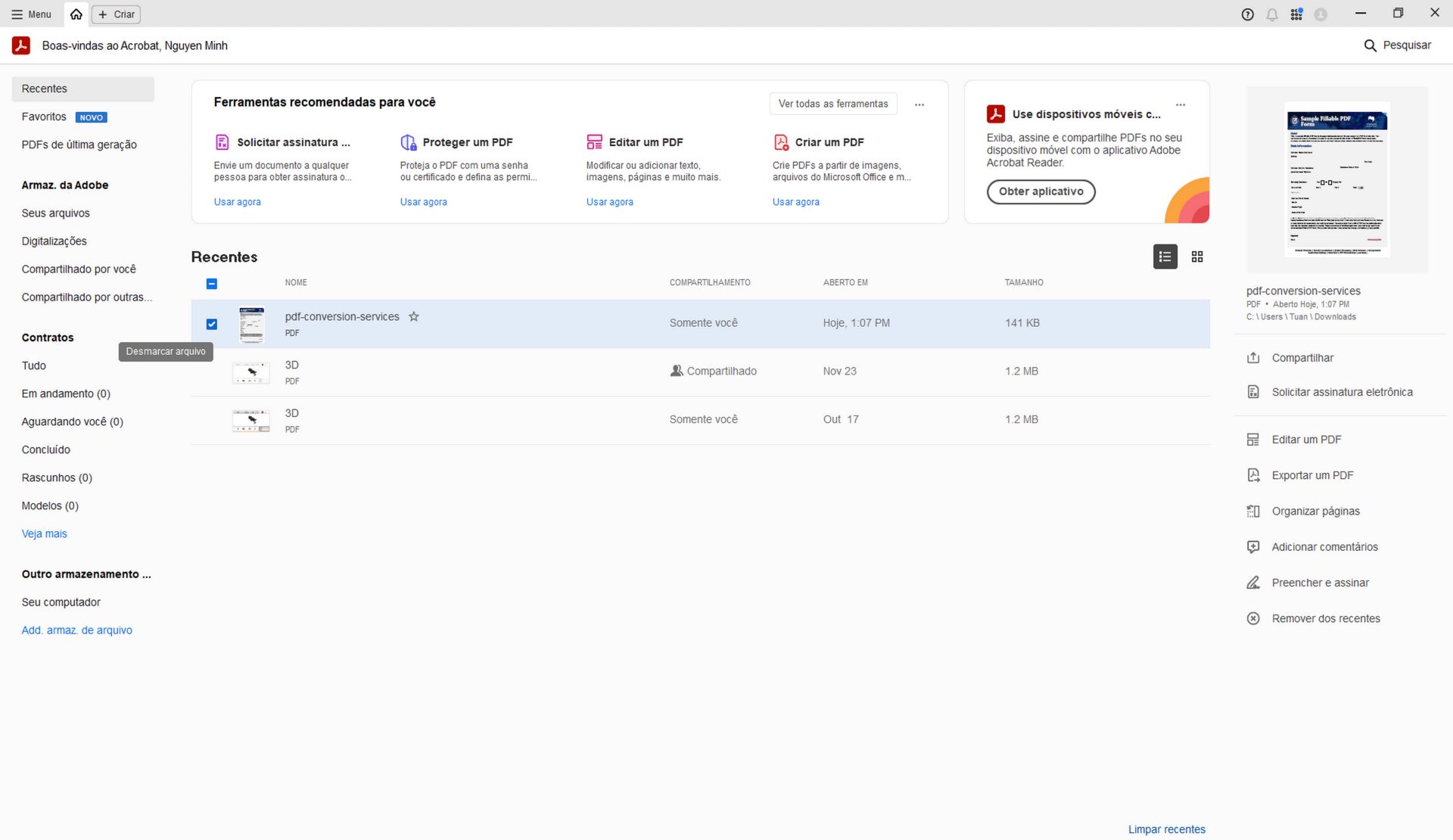
Task: Open Adobe apps grid icon
Action: click(x=1296, y=14)
